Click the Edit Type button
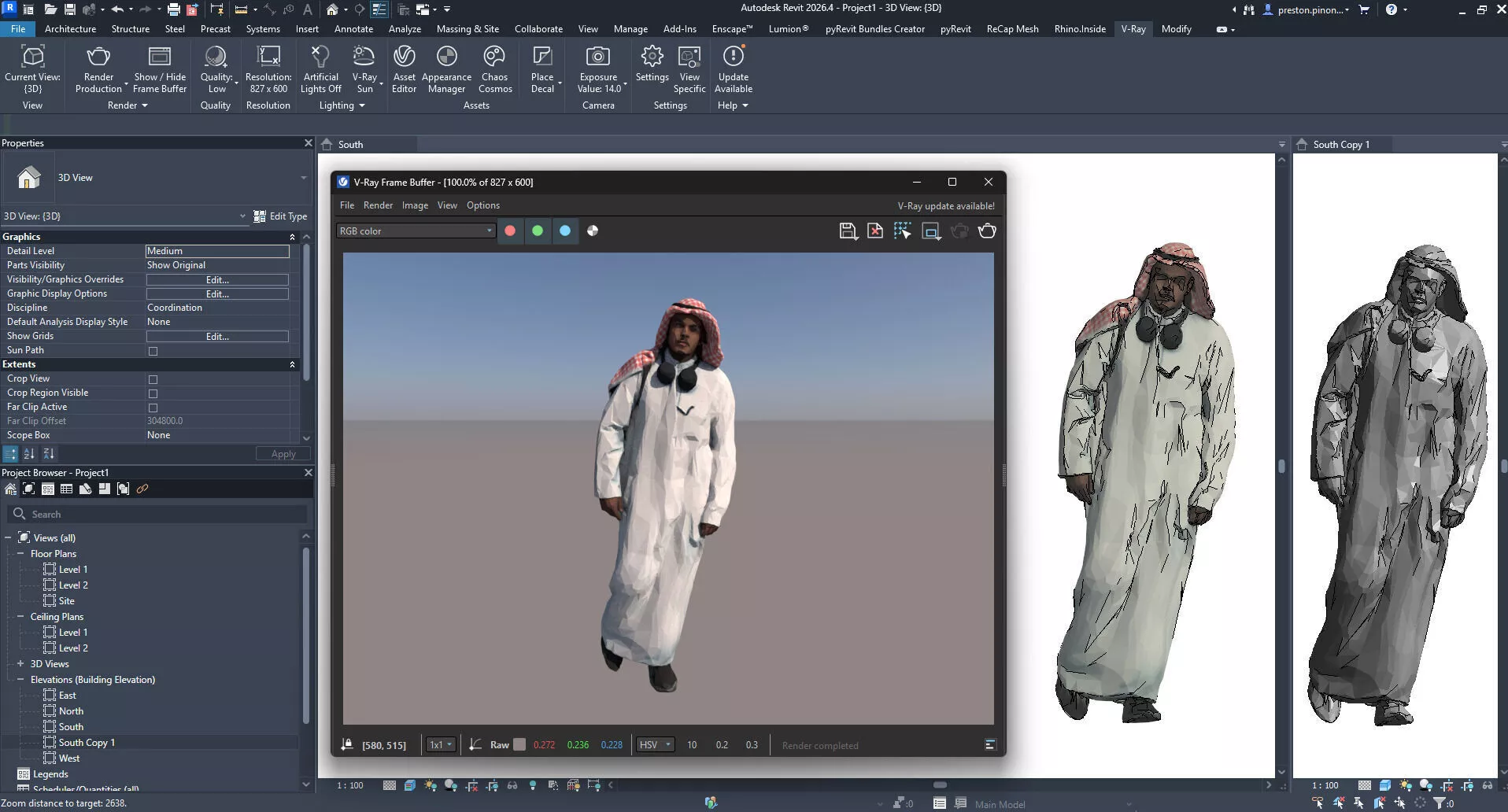The height and width of the screenshot is (812, 1508). click(280, 216)
